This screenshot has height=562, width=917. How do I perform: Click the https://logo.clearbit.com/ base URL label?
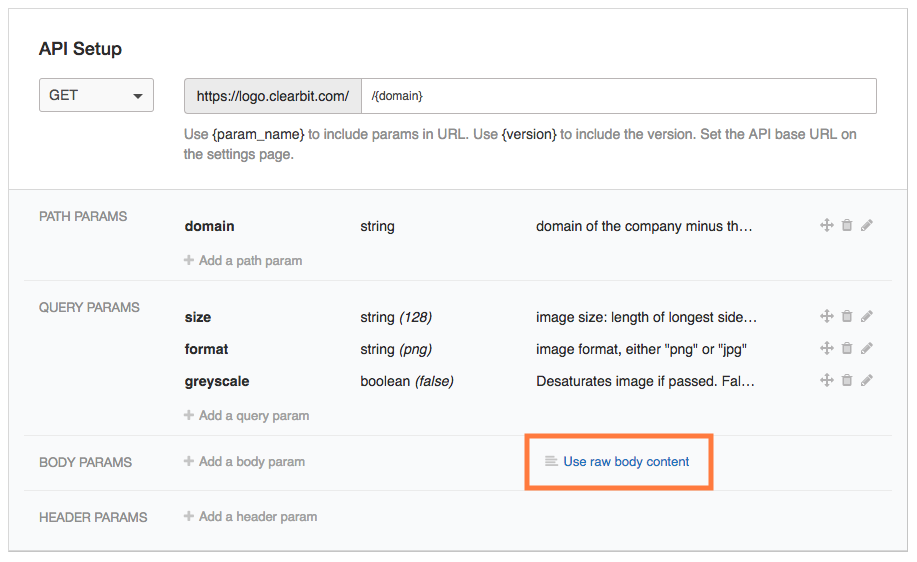point(273,96)
